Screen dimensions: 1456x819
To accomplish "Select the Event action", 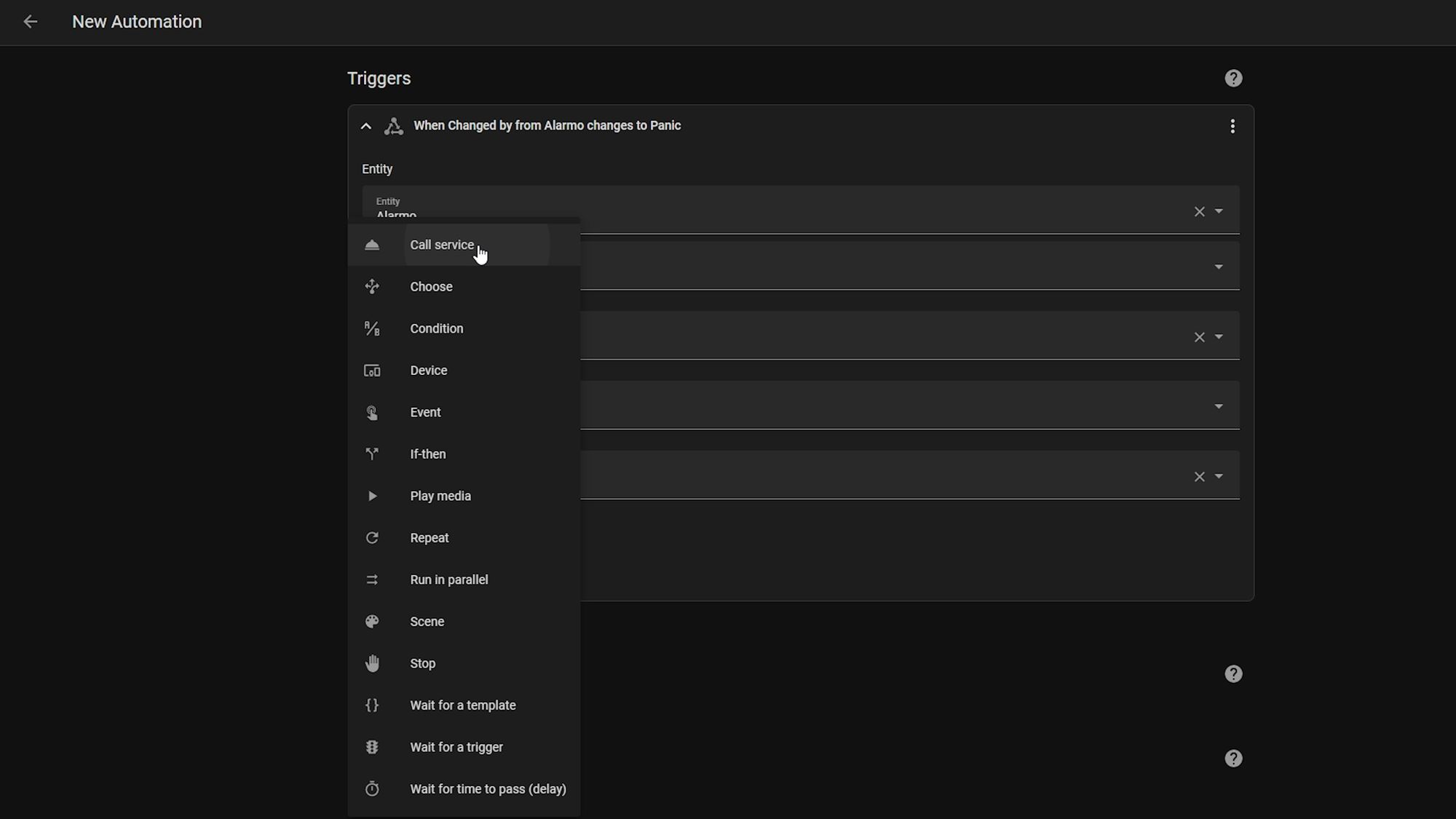I will point(464,413).
